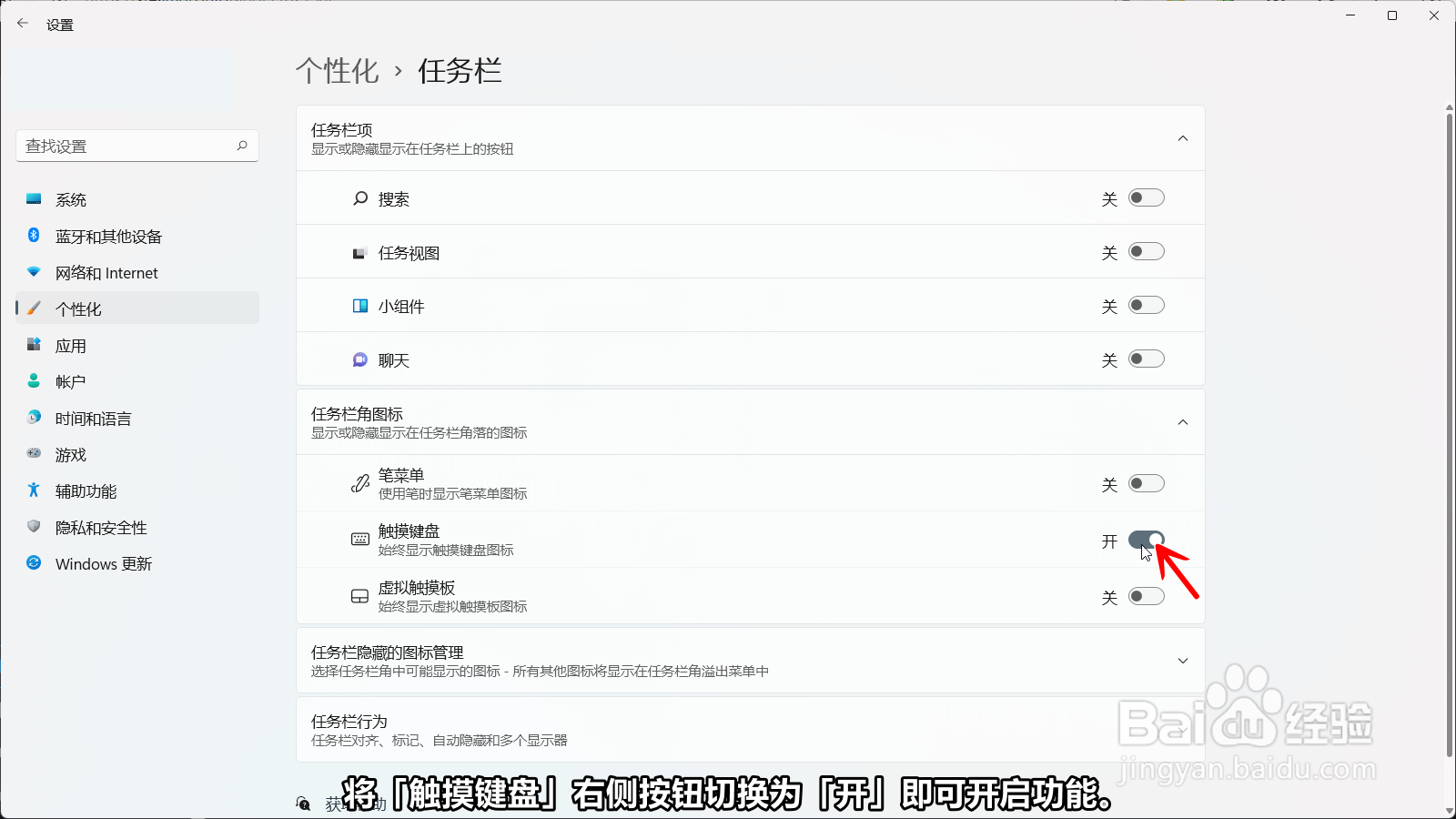Disable the 触摸键盘 toggle switch
The width and height of the screenshot is (1456, 819).
click(x=1147, y=540)
